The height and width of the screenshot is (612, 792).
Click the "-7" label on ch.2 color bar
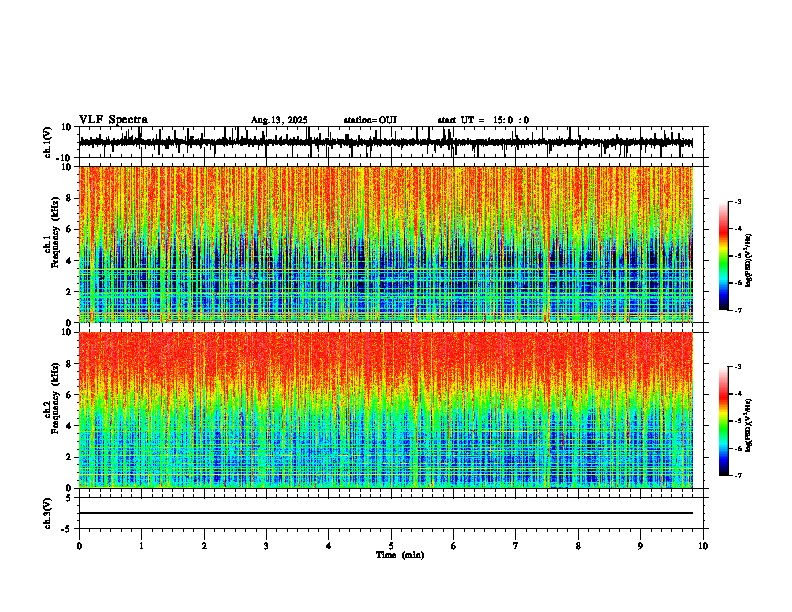737,475
